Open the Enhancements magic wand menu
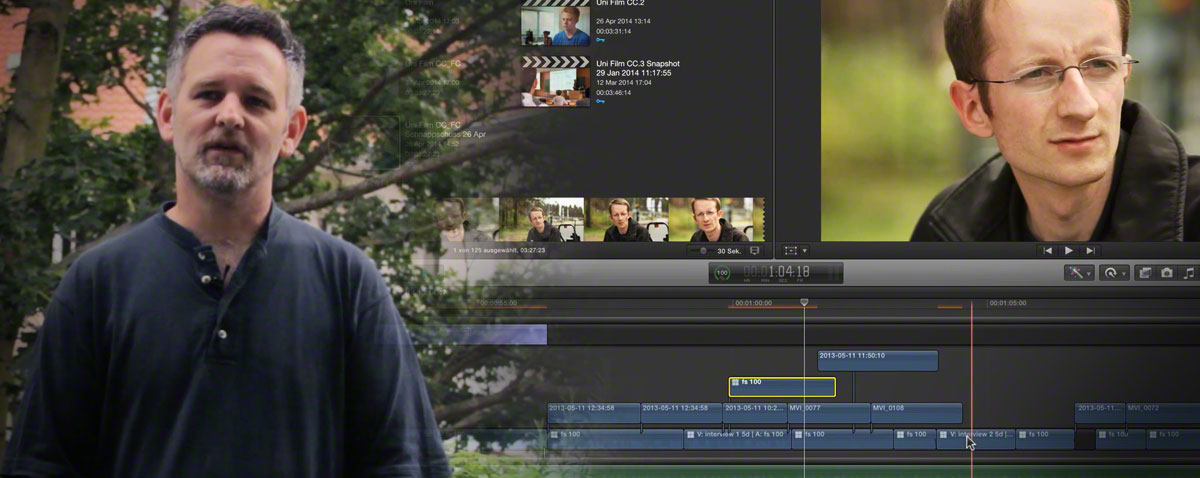 tap(1079, 272)
